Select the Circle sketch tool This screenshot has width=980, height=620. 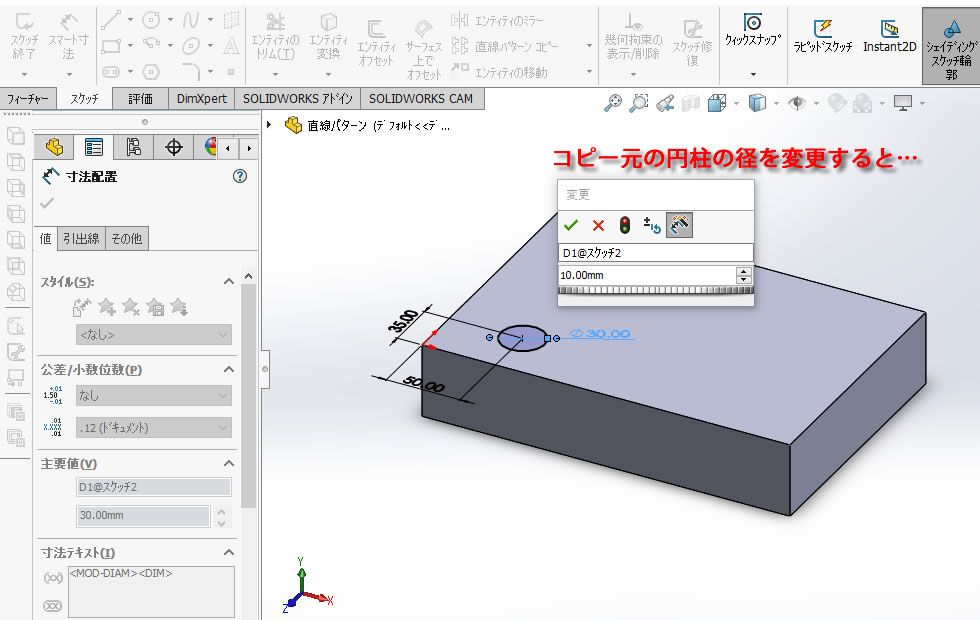[x=151, y=20]
